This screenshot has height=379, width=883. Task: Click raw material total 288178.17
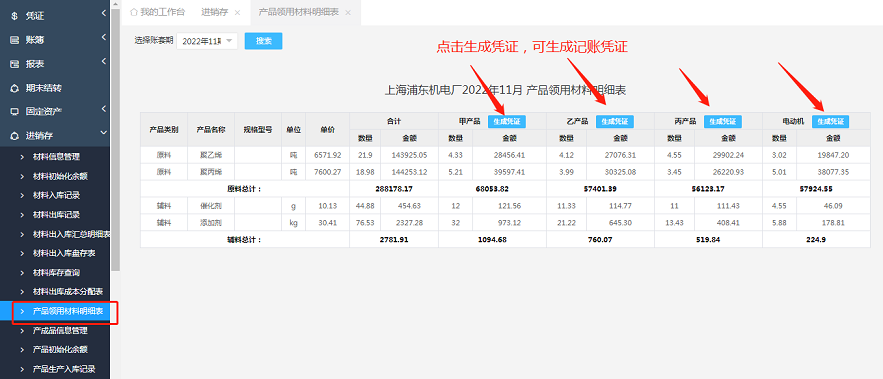point(394,189)
